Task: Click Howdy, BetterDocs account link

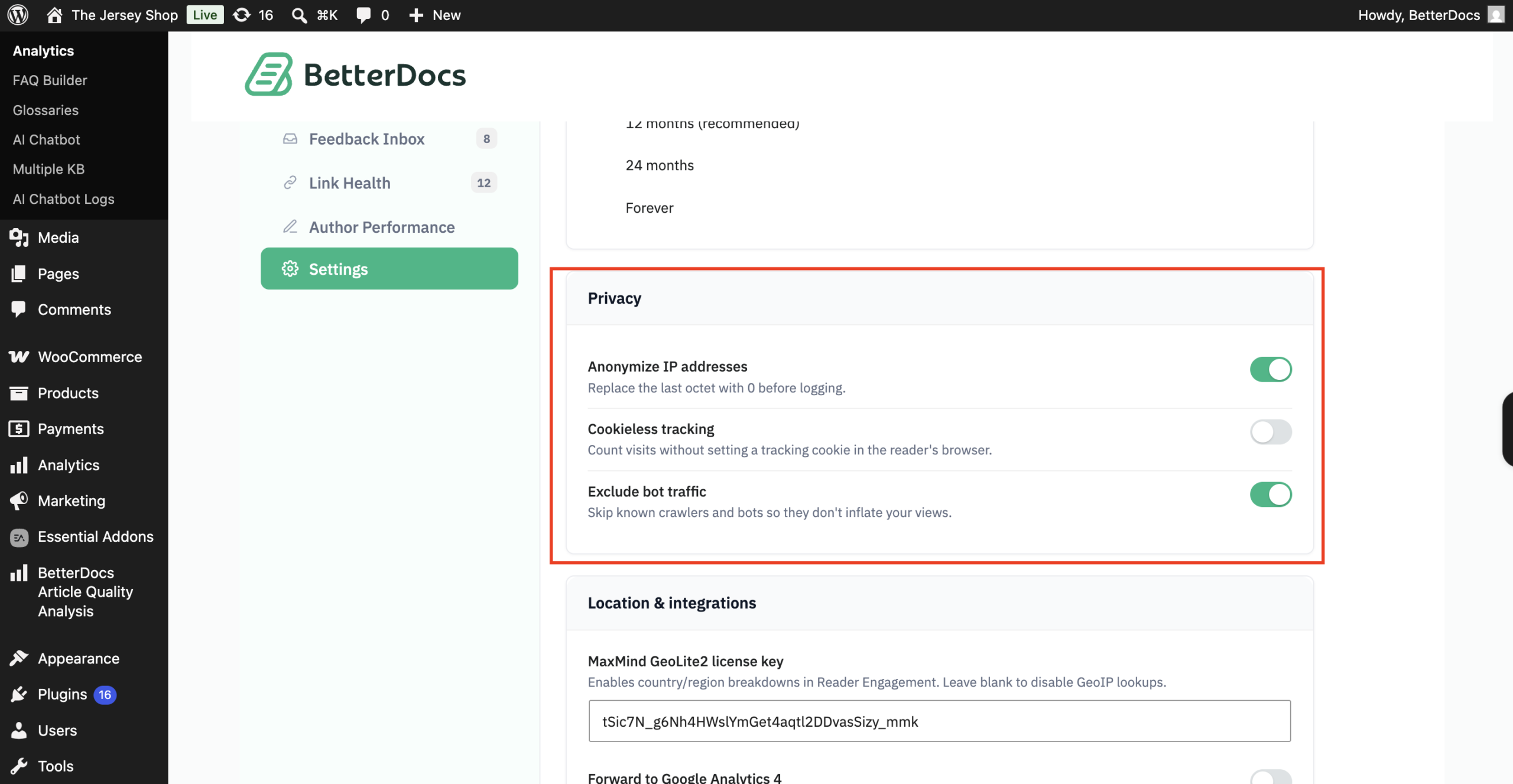Action: (x=1418, y=15)
